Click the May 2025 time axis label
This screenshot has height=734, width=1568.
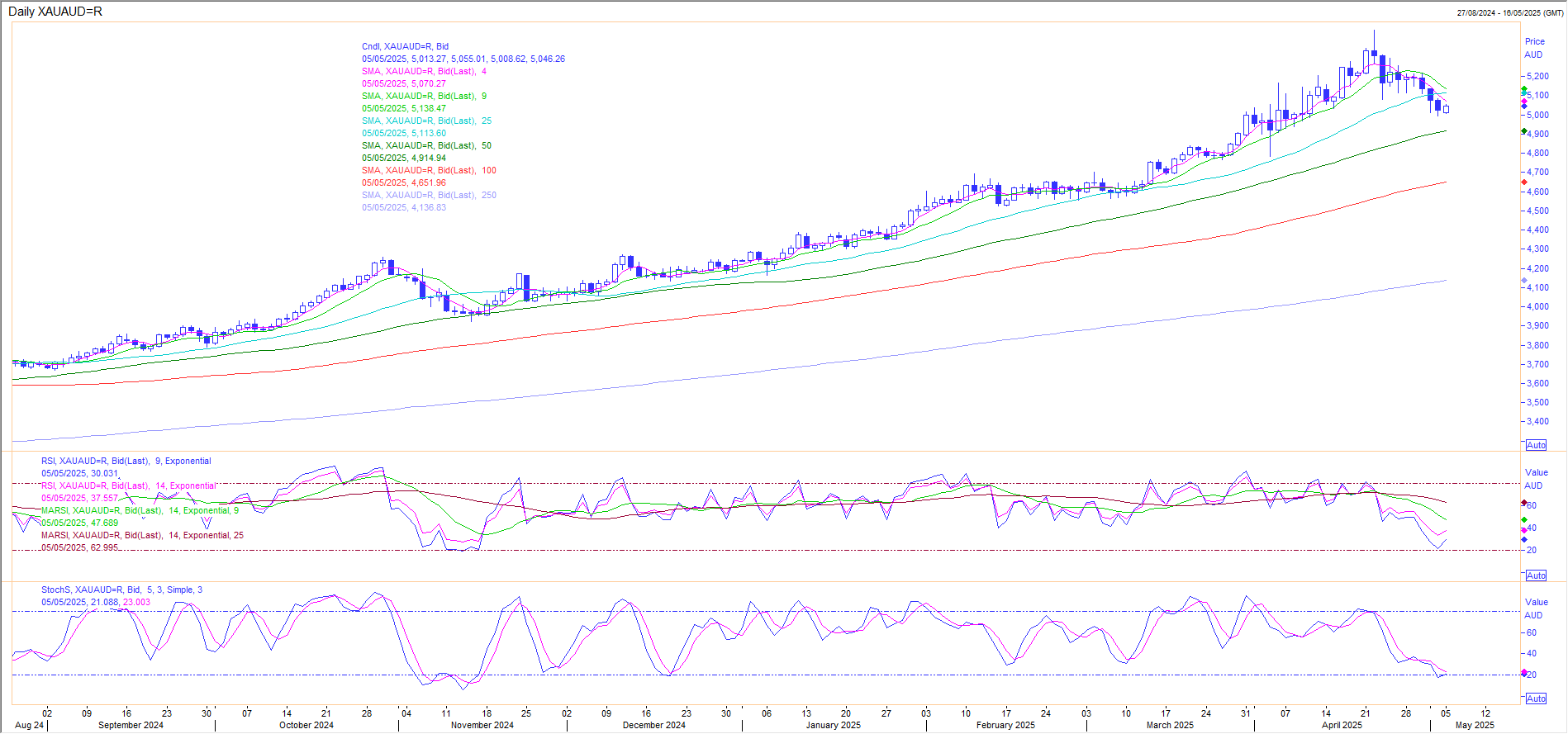click(1475, 725)
